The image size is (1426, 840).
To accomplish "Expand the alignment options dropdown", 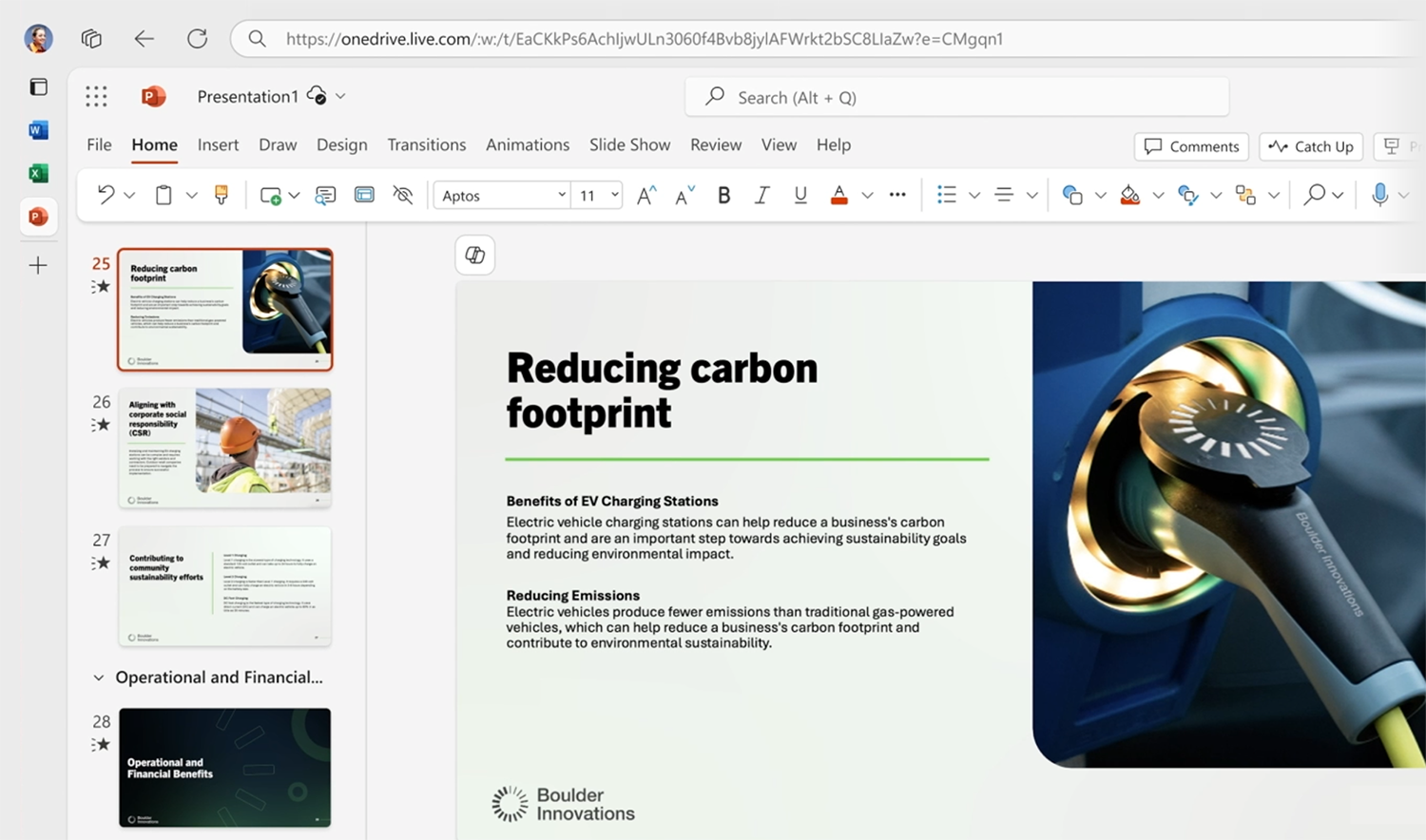I will click(x=1031, y=196).
